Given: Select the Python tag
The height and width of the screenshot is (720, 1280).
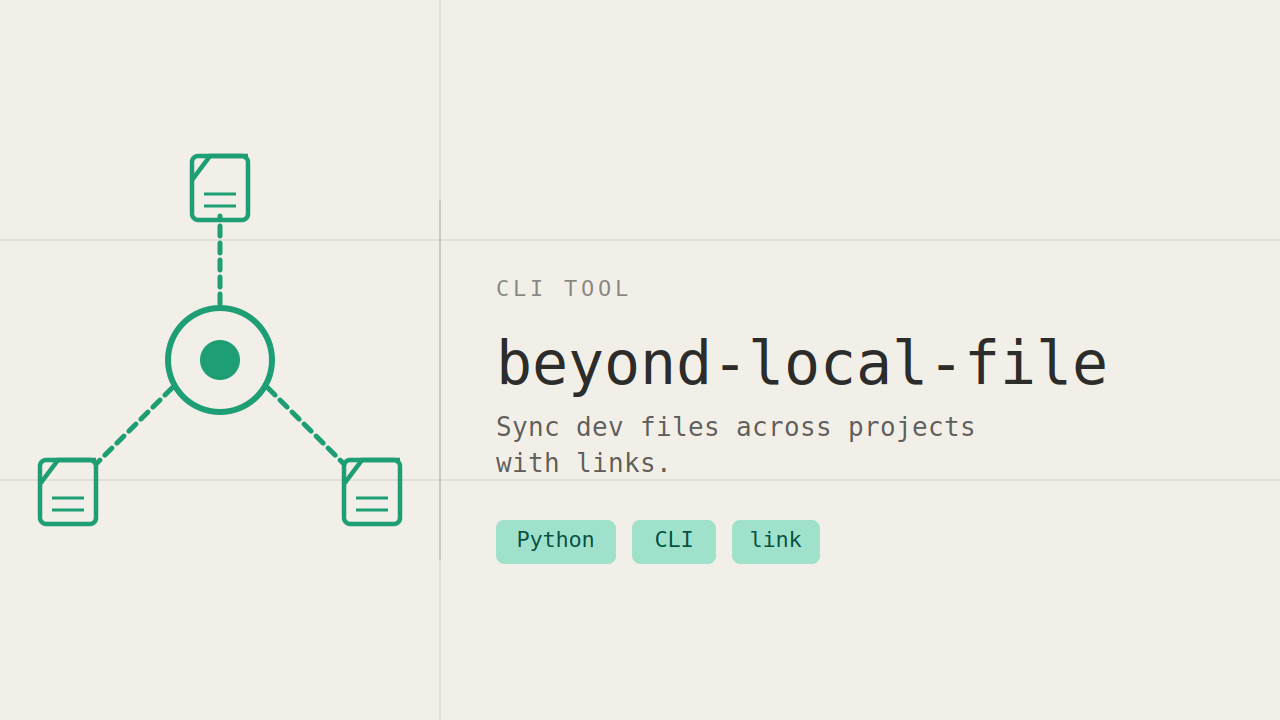Looking at the screenshot, I should click(555, 541).
